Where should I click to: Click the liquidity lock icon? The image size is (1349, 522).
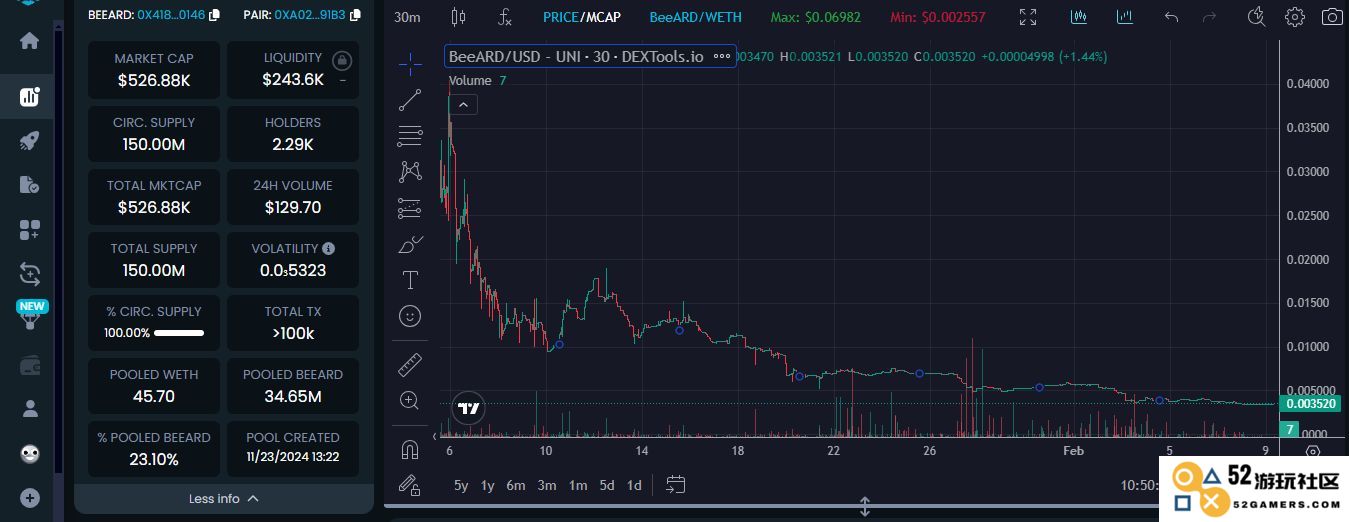343,60
